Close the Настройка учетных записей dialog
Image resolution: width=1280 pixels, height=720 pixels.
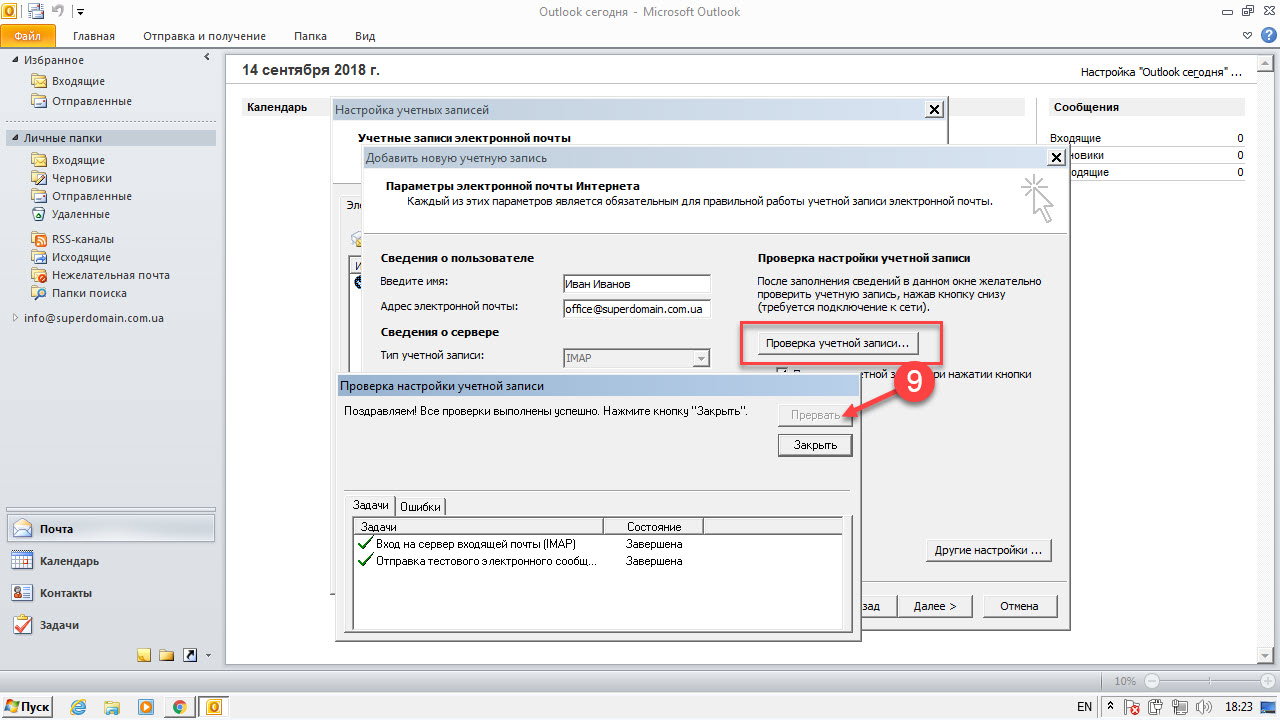click(x=934, y=110)
